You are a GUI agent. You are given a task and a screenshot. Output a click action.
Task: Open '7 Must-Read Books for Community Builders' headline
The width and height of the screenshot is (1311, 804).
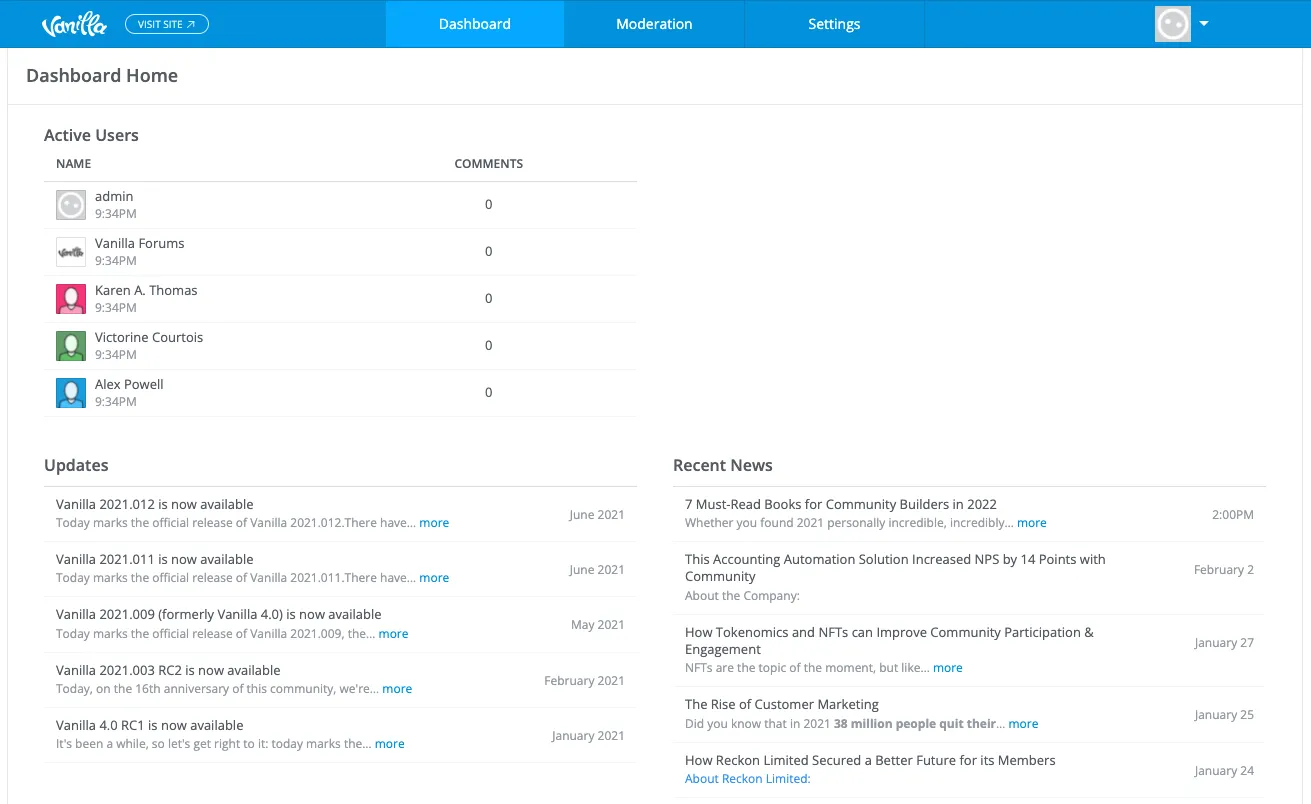[x=841, y=505]
